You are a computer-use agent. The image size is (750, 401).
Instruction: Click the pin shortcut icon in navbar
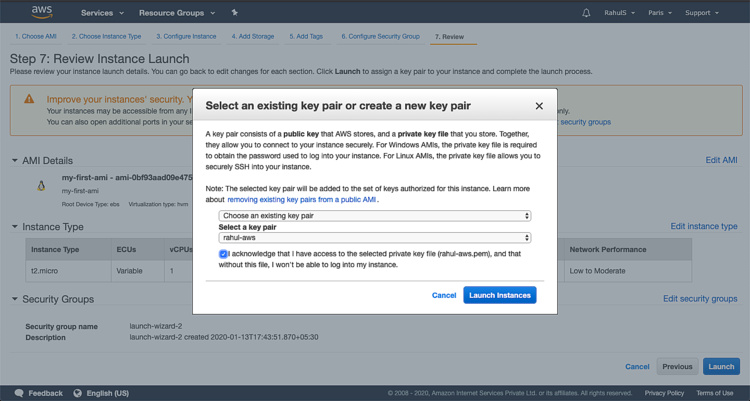(x=234, y=13)
